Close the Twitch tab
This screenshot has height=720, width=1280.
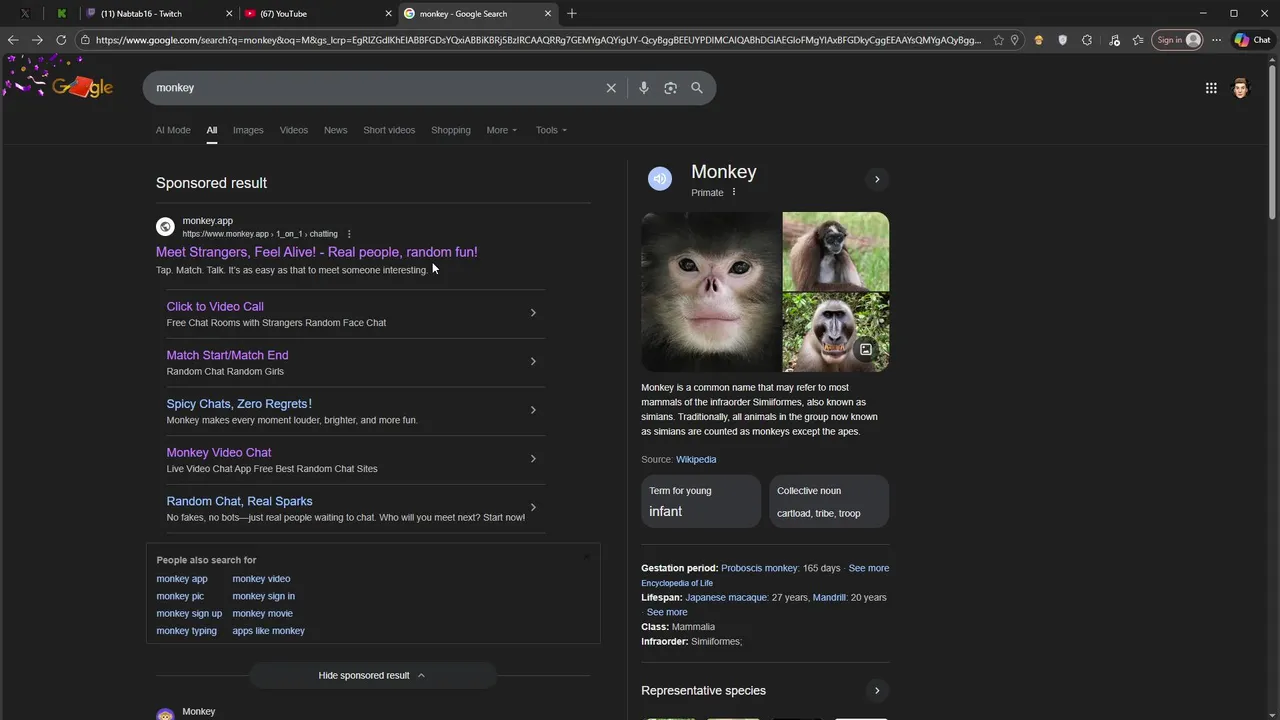coord(229,13)
